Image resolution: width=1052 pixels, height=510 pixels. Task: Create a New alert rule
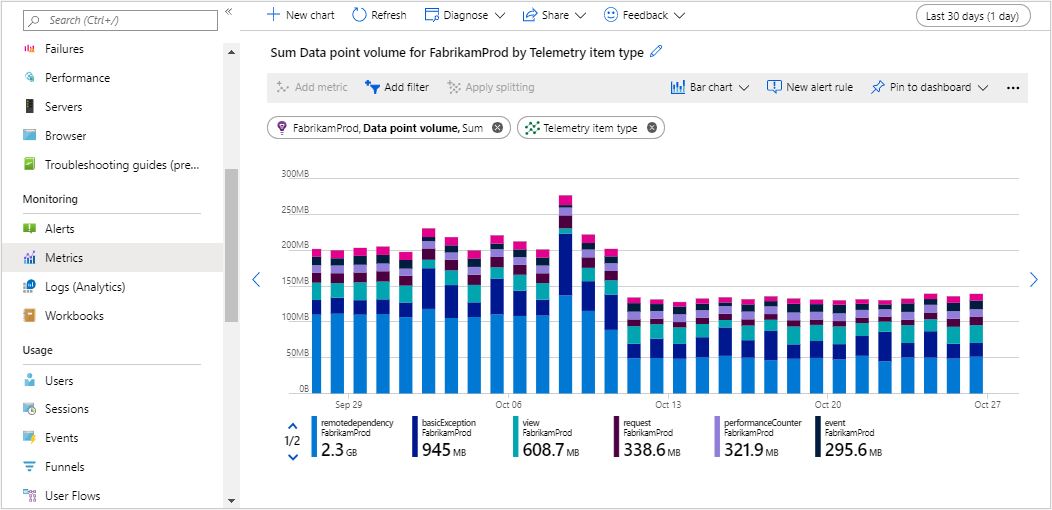pos(810,88)
